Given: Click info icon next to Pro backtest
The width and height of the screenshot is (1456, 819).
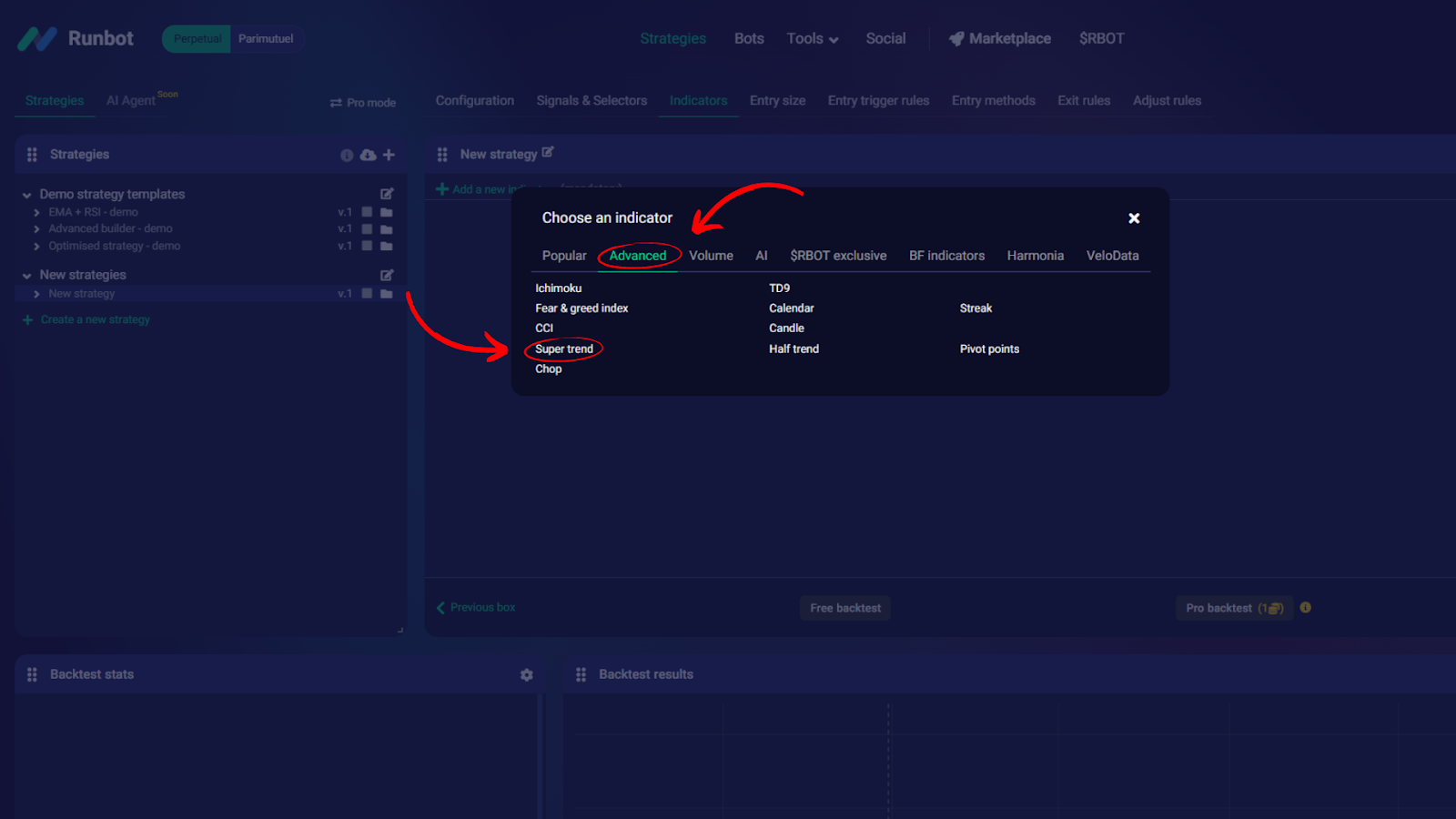Looking at the screenshot, I should point(1306,607).
